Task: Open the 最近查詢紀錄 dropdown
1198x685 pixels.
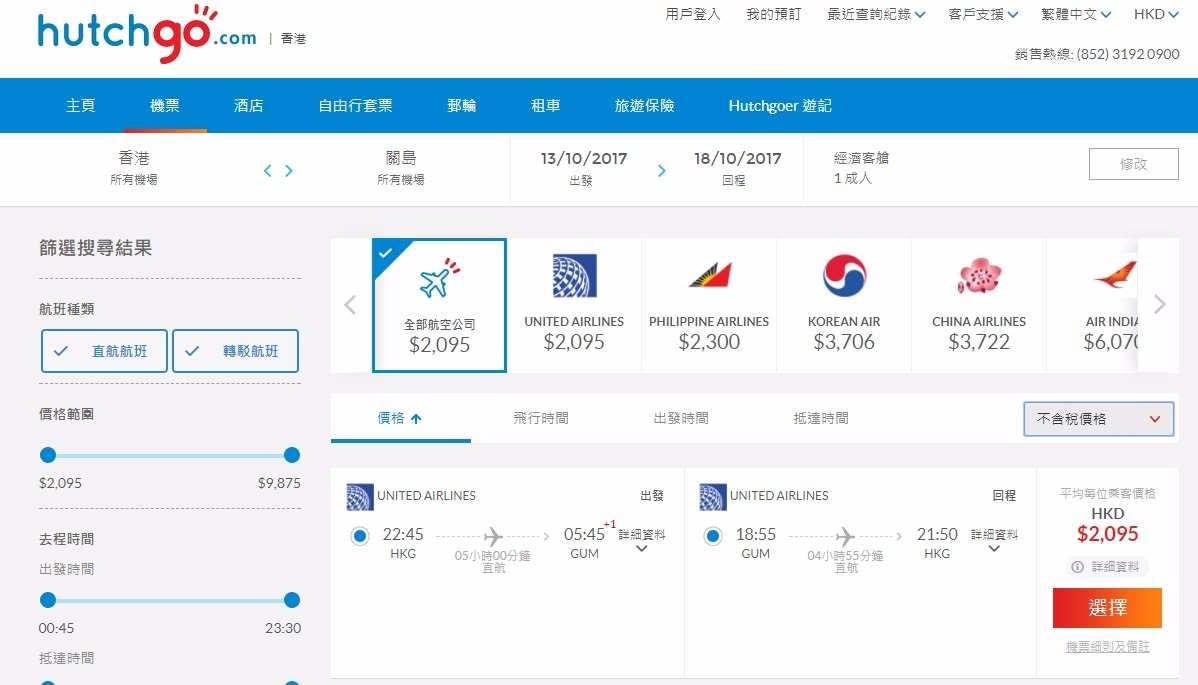Action: 876,14
